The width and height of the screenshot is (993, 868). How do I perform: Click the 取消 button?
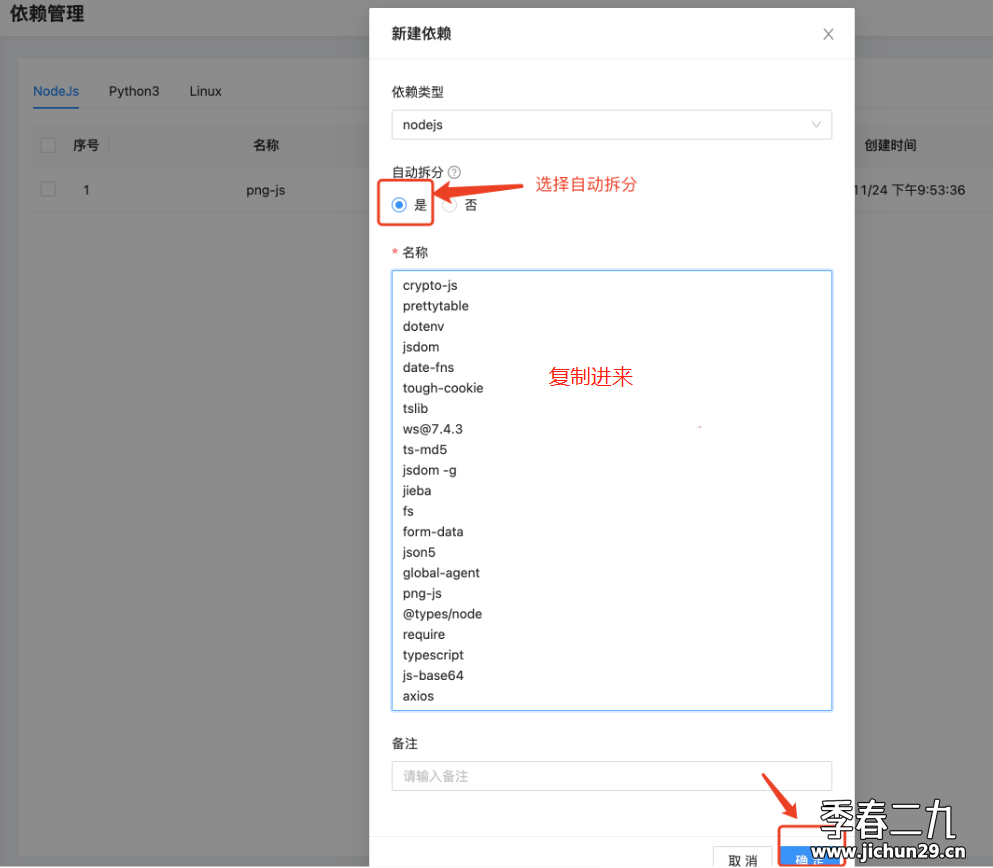tap(742, 859)
